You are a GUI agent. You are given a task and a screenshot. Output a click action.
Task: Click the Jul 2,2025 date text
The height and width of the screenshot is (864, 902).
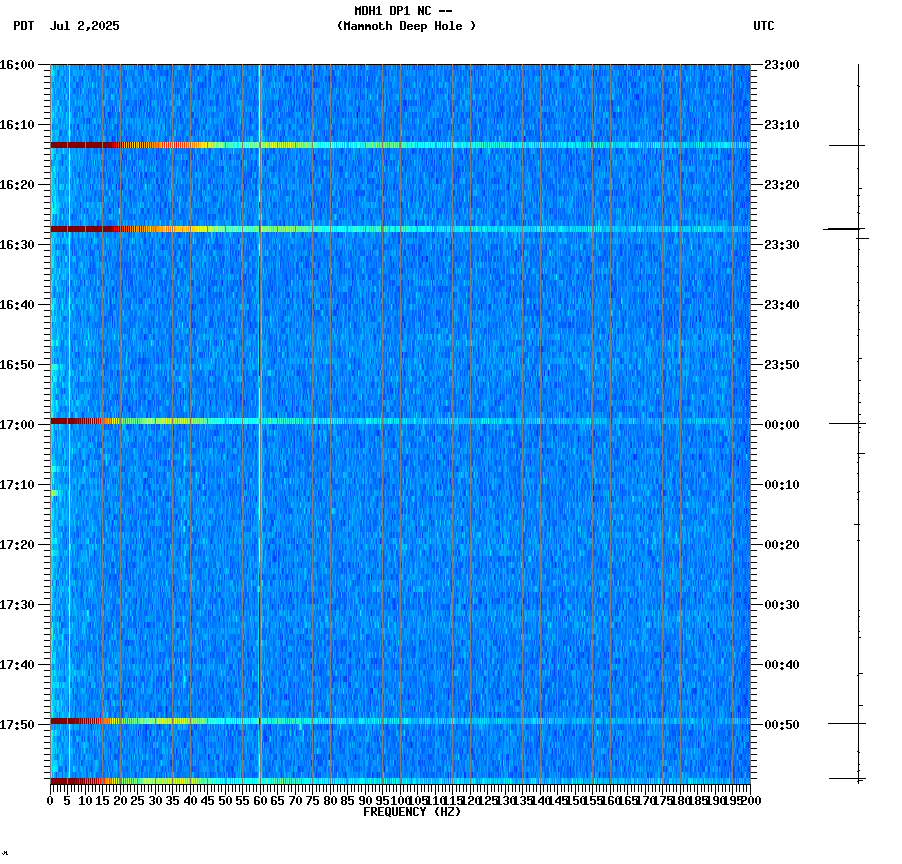[84, 28]
